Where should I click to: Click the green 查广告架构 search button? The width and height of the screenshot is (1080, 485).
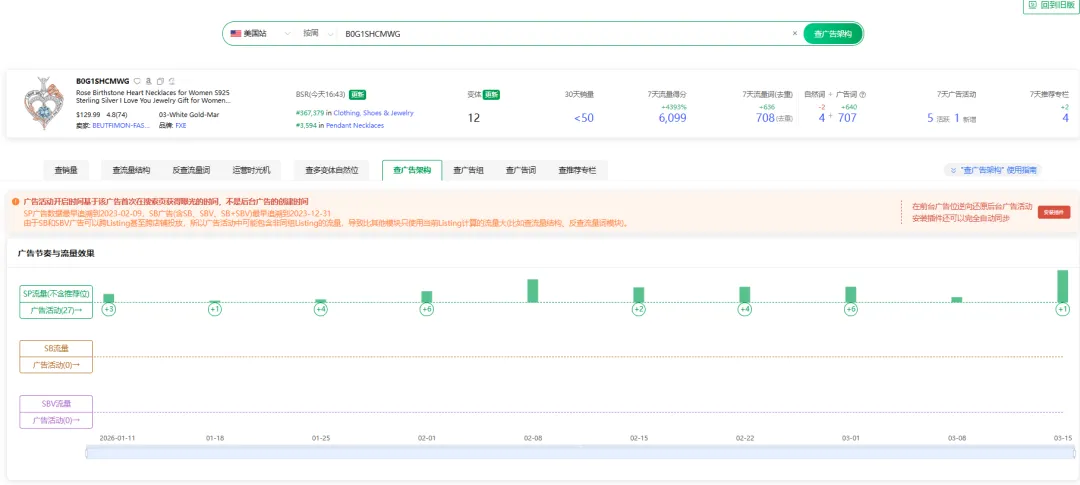tap(832, 33)
